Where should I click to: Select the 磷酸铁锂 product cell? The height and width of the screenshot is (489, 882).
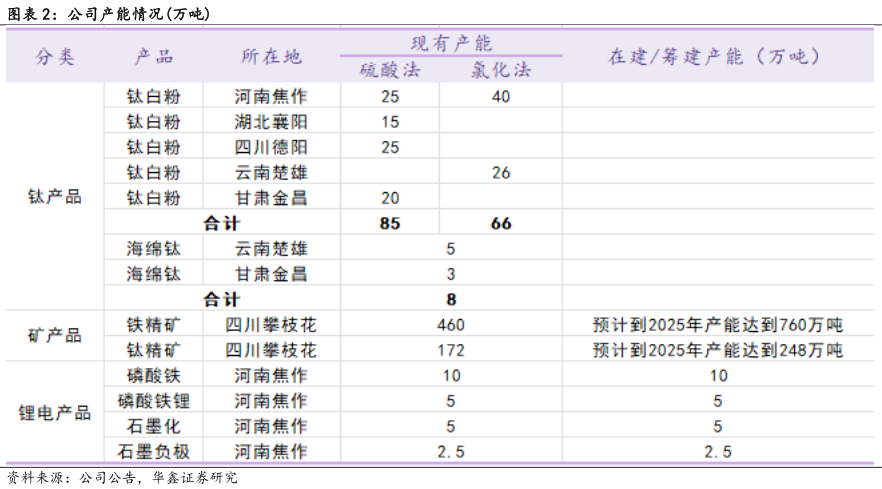pyautogui.click(x=153, y=401)
